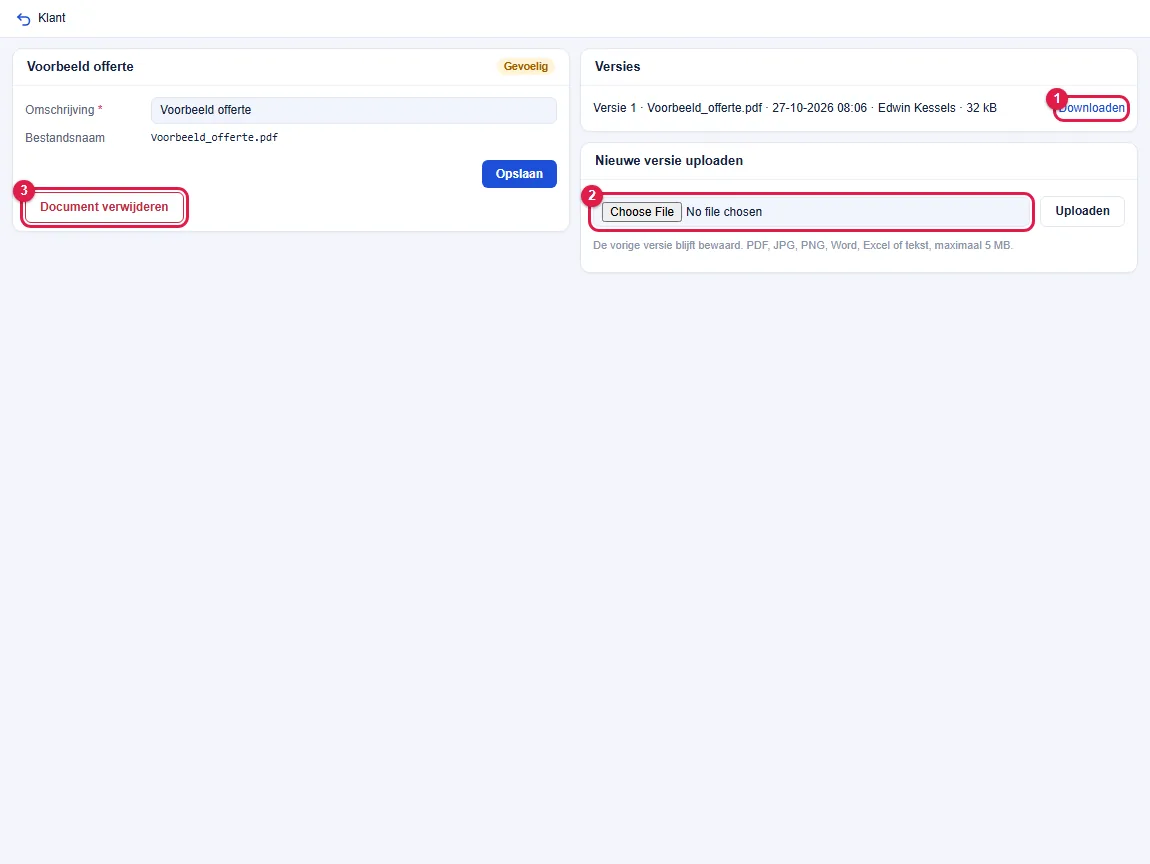Select the Gevoelig badge
Screen dimensions: 1150x864
tap(526, 67)
